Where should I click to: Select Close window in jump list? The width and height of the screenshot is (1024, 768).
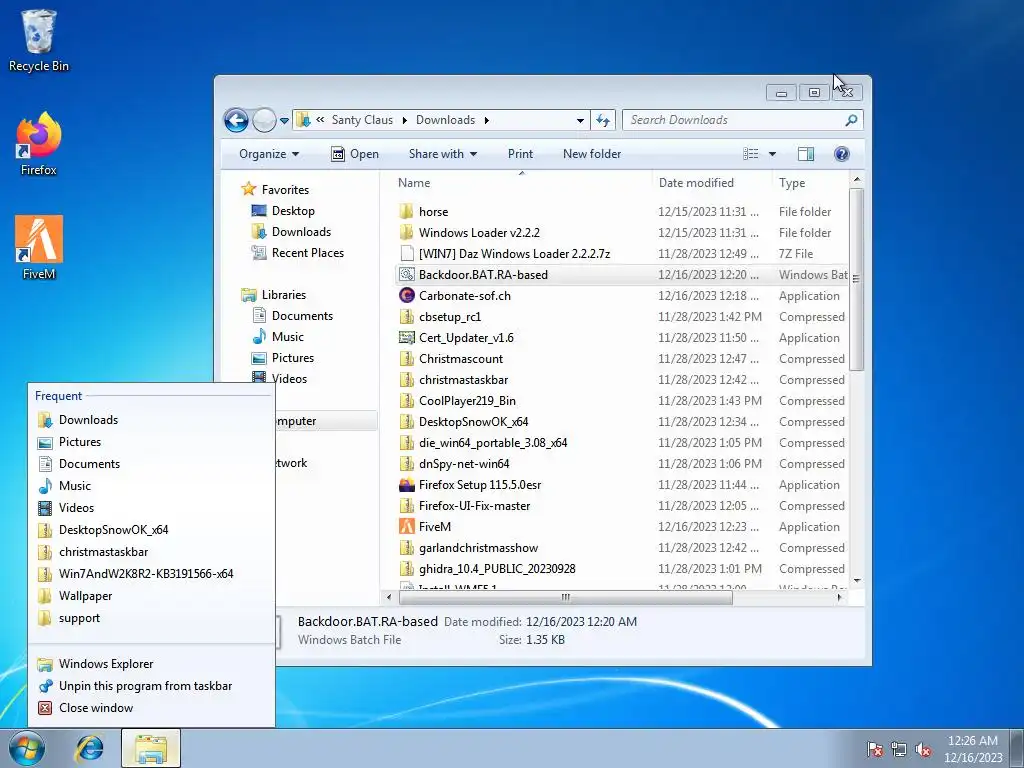tap(151, 708)
